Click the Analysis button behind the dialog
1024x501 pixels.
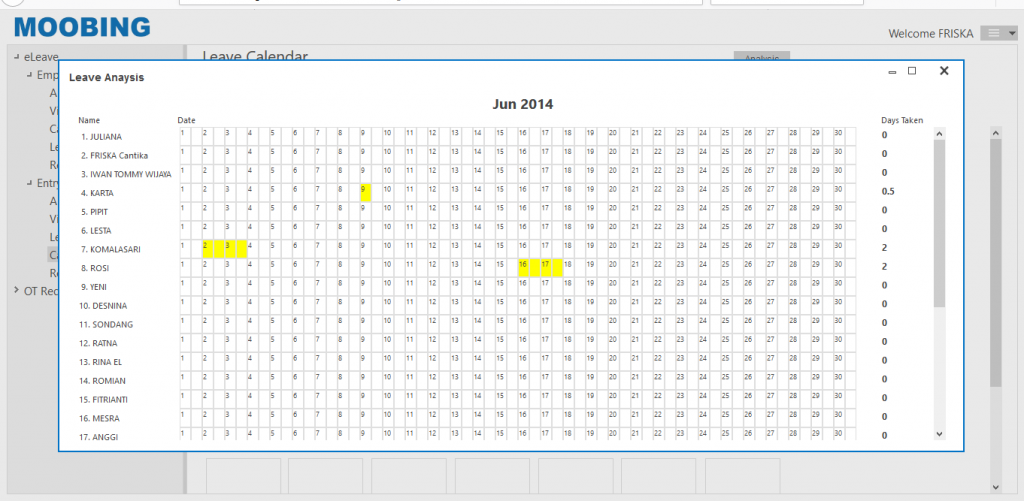click(x=761, y=58)
